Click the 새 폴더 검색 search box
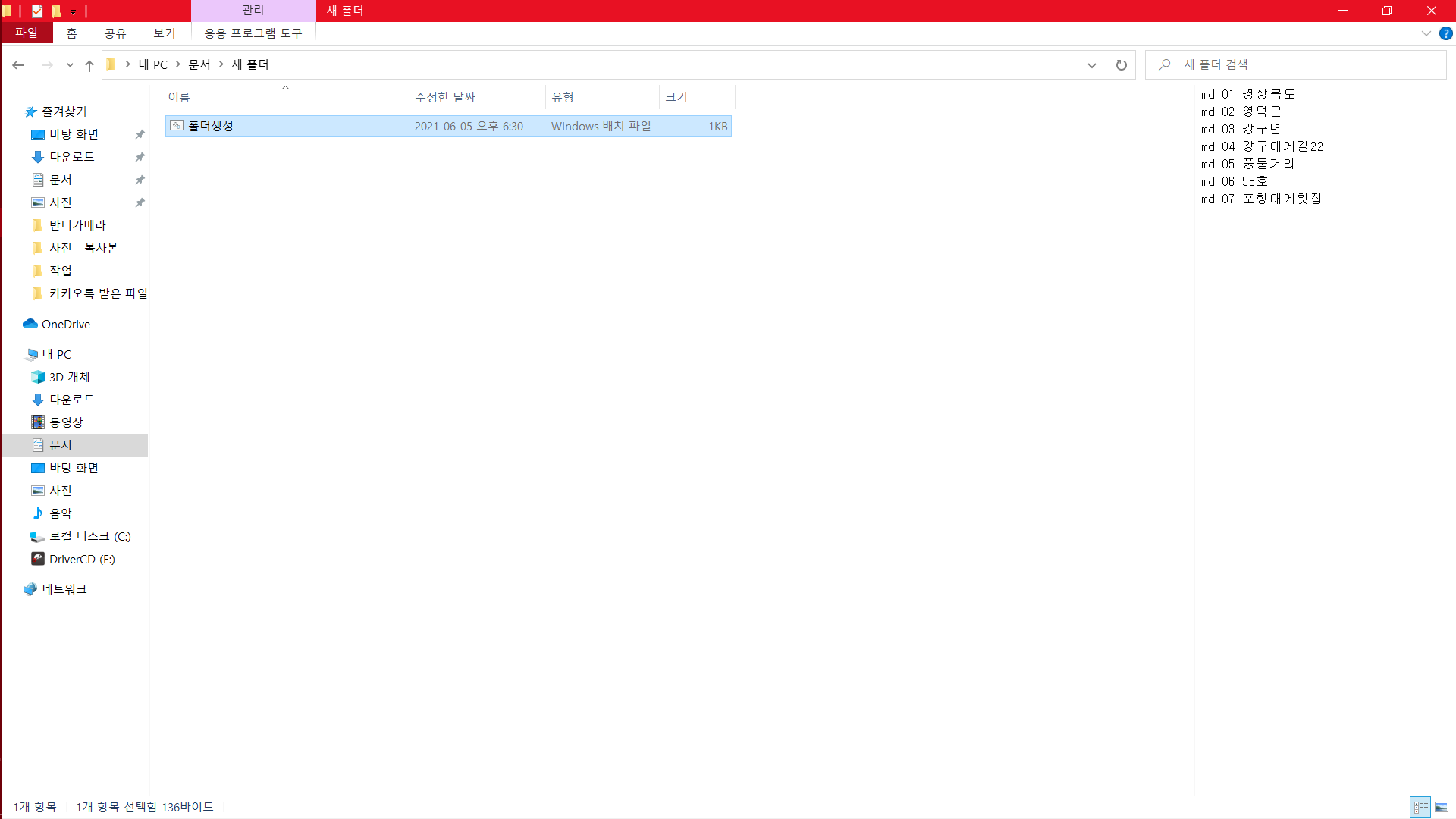Viewport: 1456px width, 819px height. coord(1296,65)
